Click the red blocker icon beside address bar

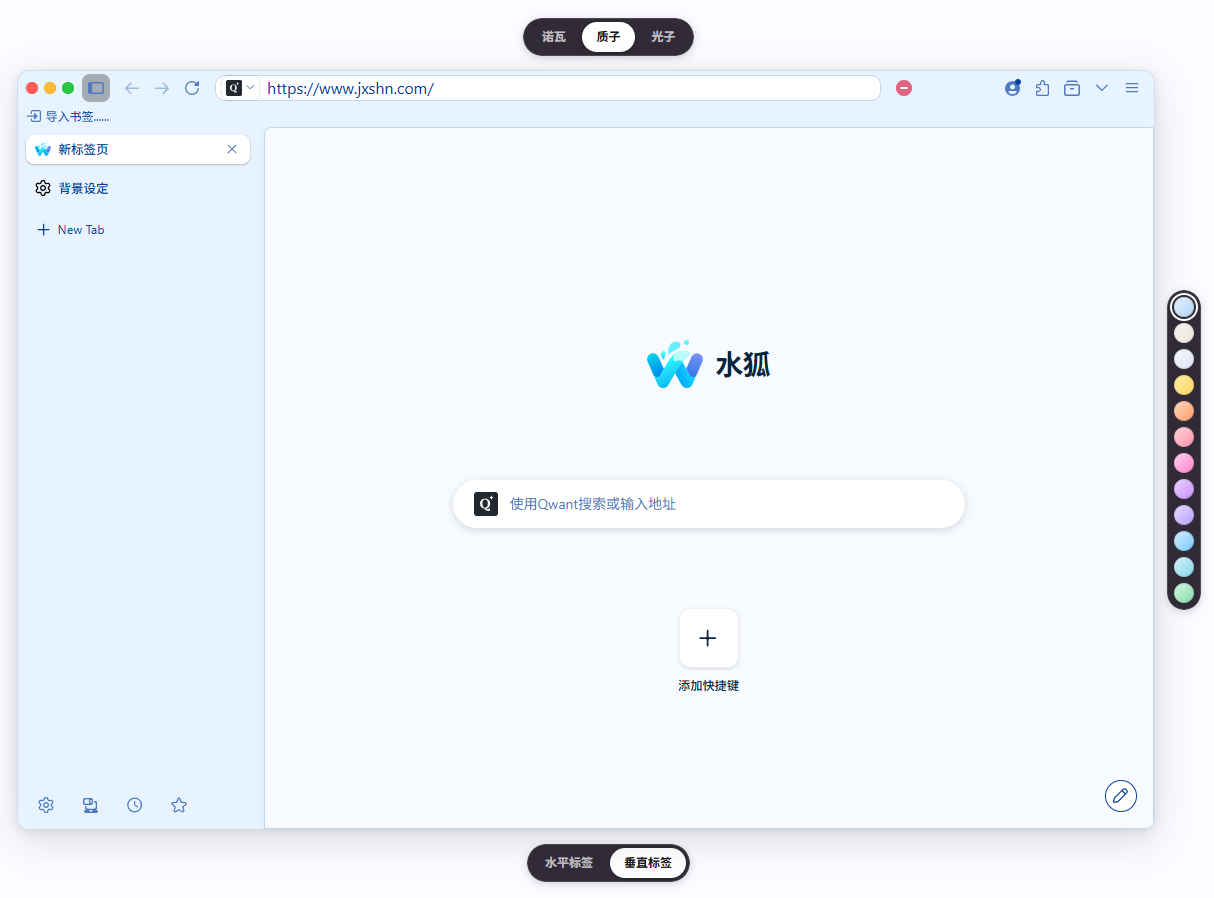(x=904, y=88)
